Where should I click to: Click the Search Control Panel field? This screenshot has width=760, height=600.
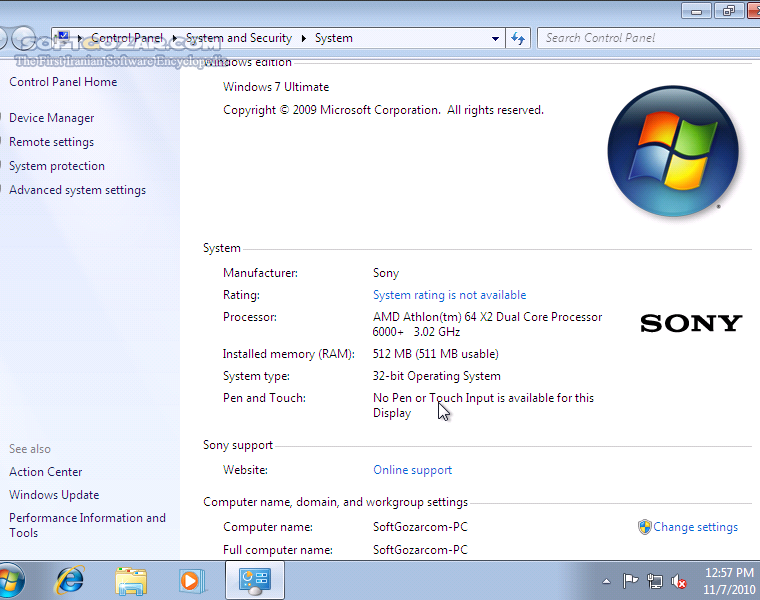pyautogui.click(x=649, y=38)
